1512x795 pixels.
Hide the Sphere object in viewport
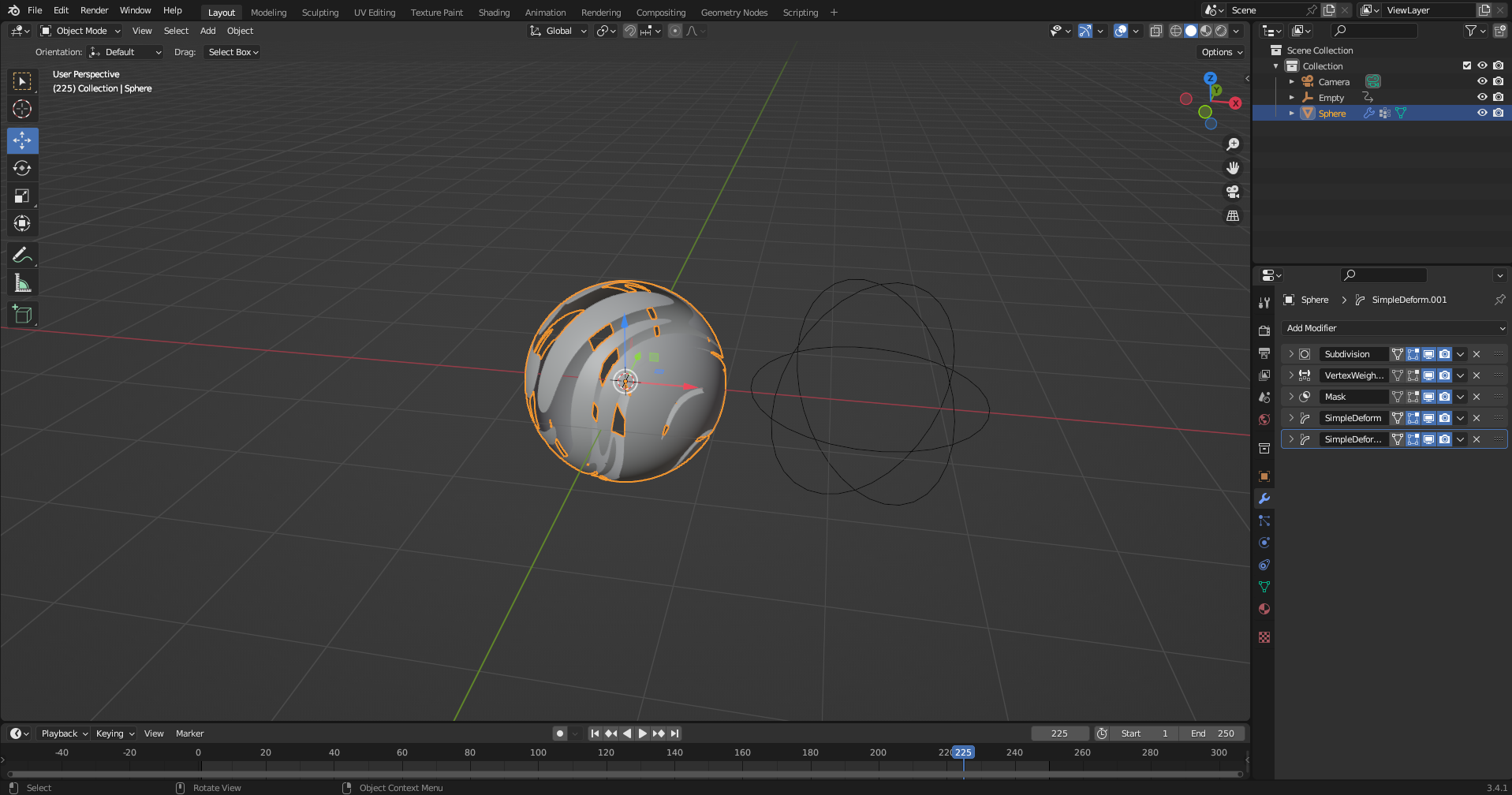pos(1482,113)
